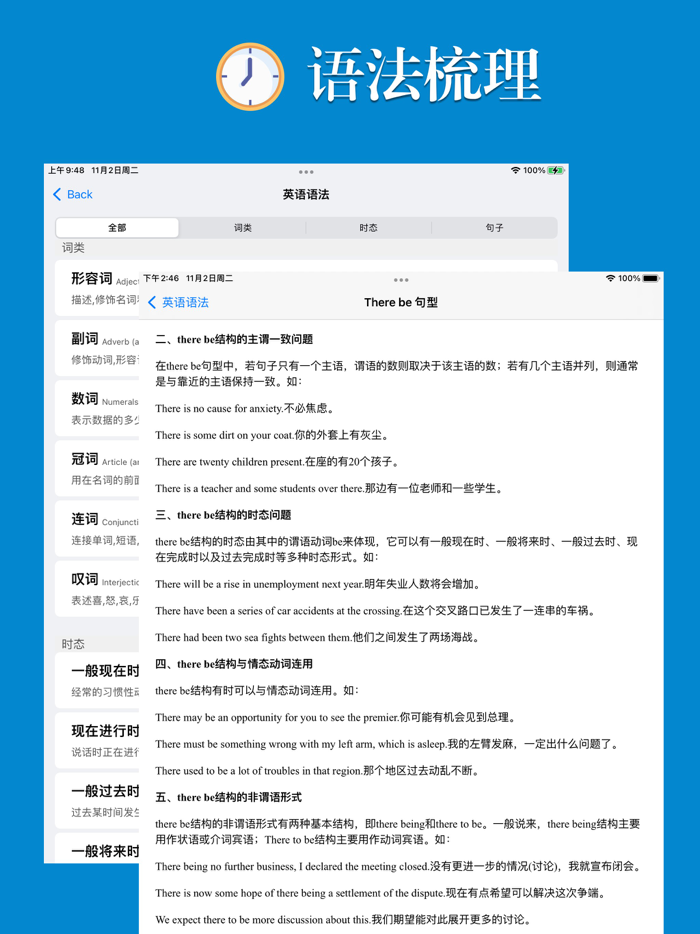Open the 副词 Adverb card
Viewport: 700px width, 934px height.
(97, 348)
